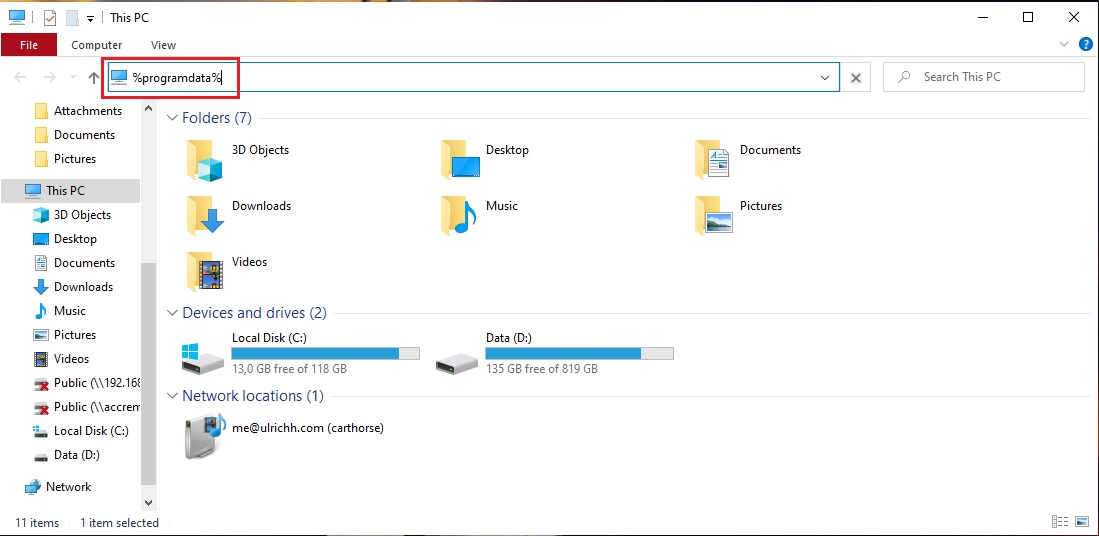Collapse the Folders (7) group
Screen dimensions: 1099x536
[172, 118]
